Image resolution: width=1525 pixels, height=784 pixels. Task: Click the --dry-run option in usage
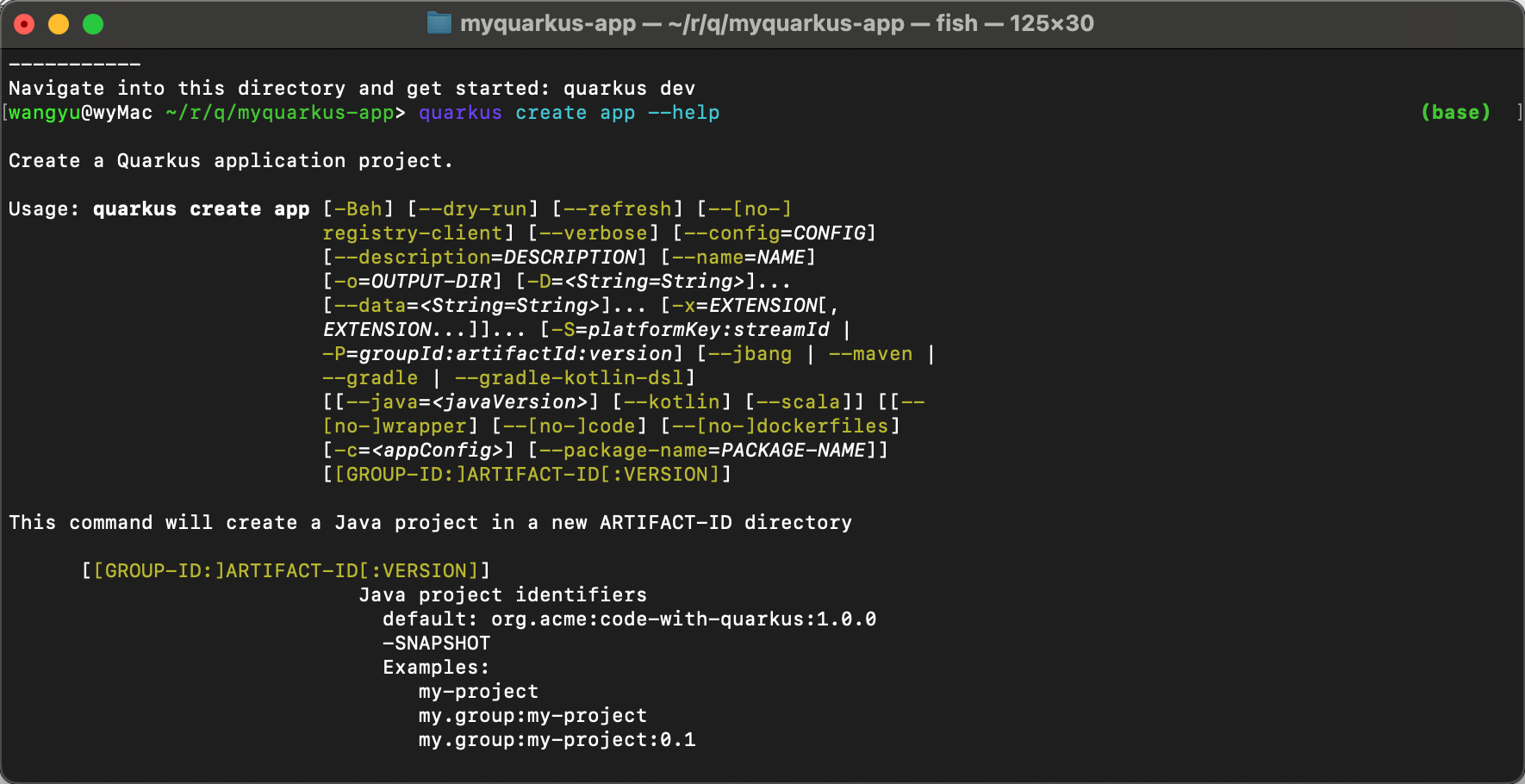[x=473, y=209]
